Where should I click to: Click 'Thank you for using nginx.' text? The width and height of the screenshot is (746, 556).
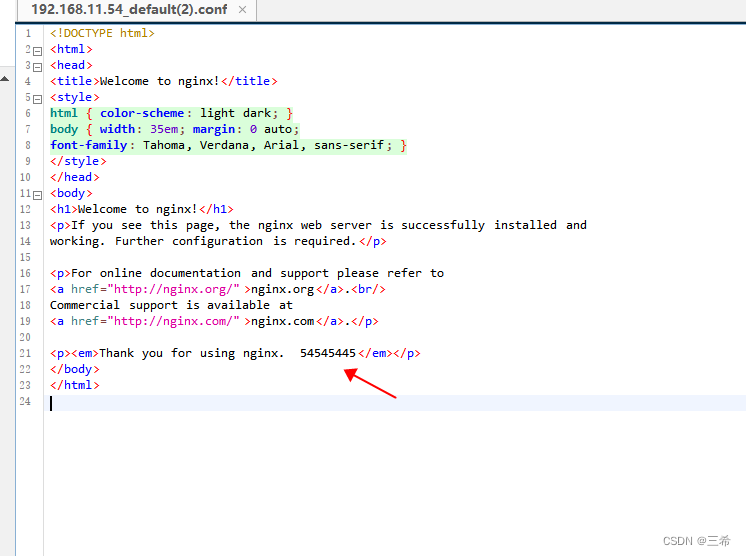click(x=192, y=353)
